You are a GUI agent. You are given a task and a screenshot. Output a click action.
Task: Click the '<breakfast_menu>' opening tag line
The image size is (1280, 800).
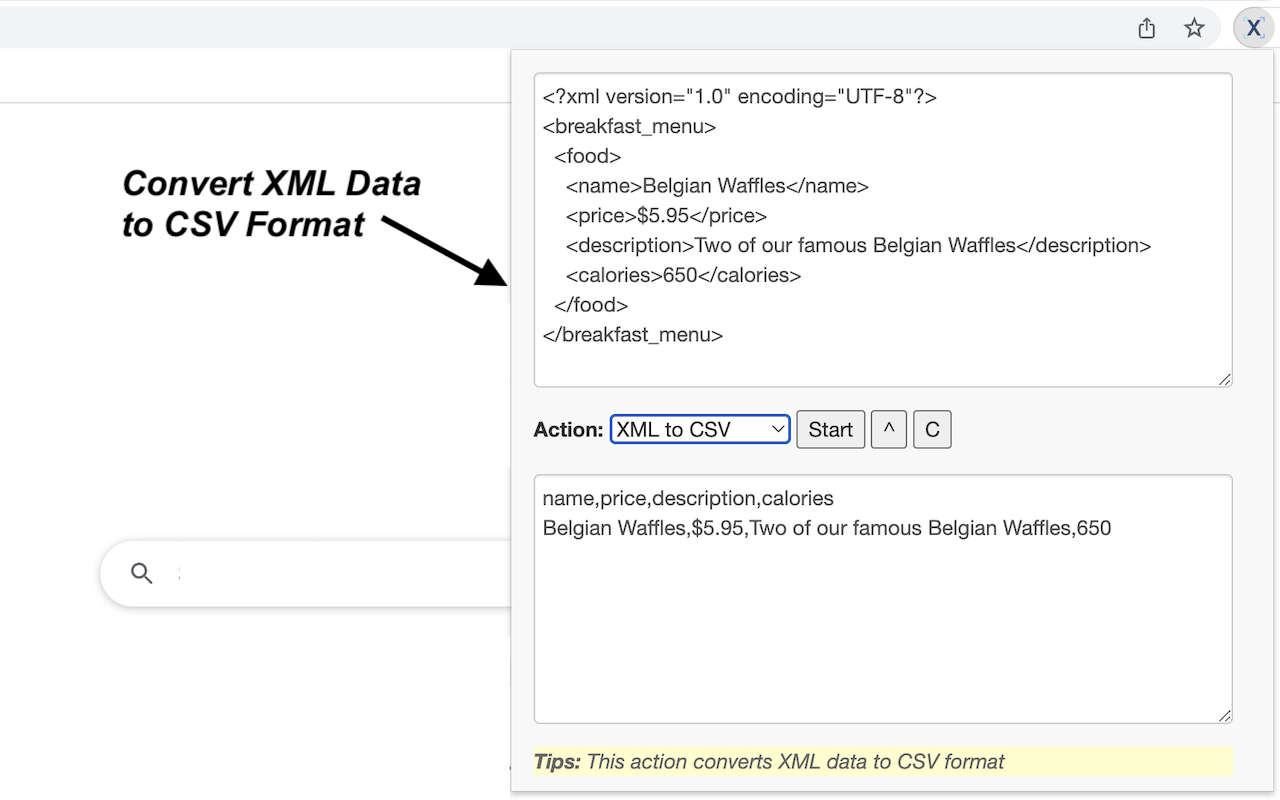[x=629, y=127]
